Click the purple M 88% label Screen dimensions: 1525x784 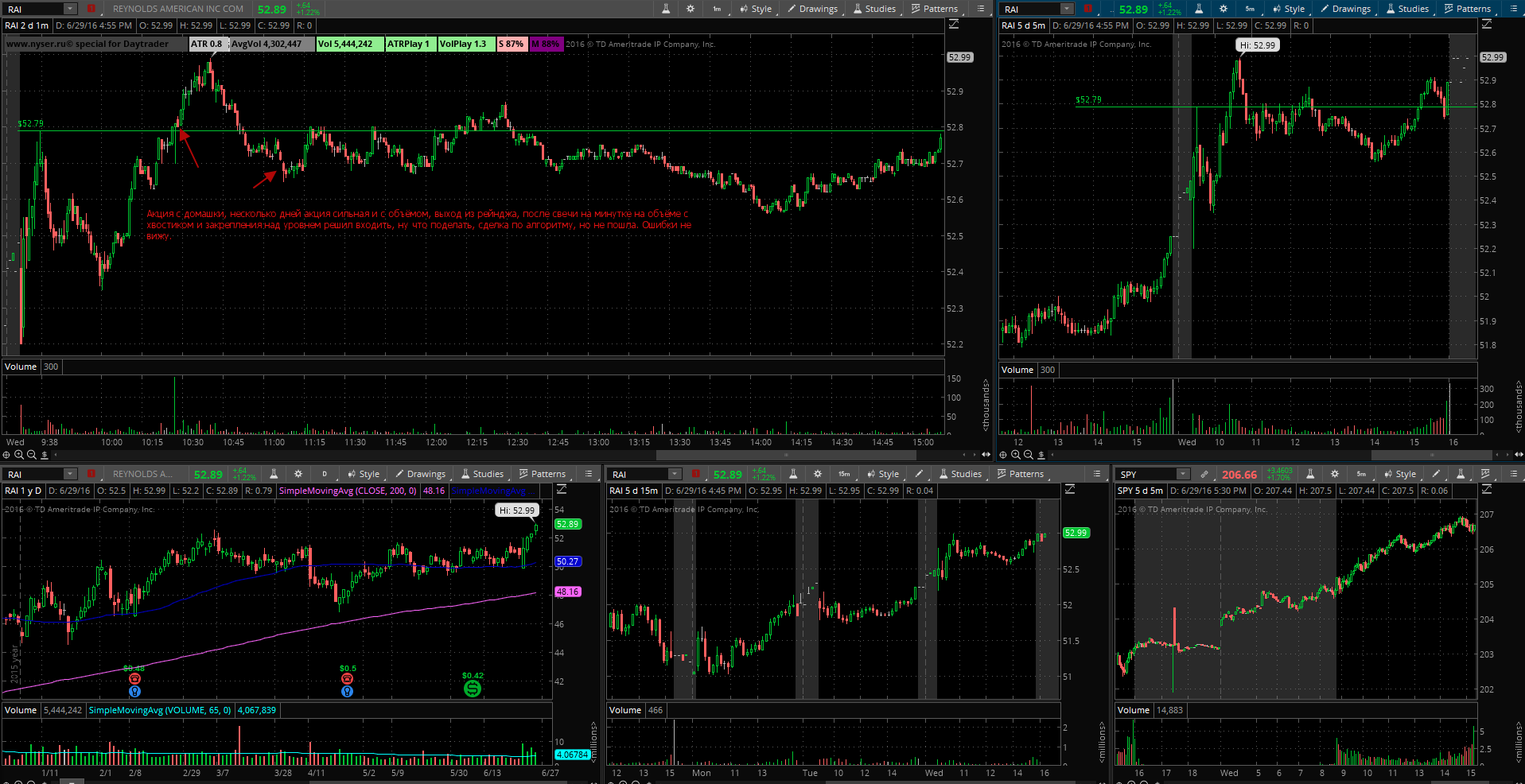pyautogui.click(x=546, y=44)
